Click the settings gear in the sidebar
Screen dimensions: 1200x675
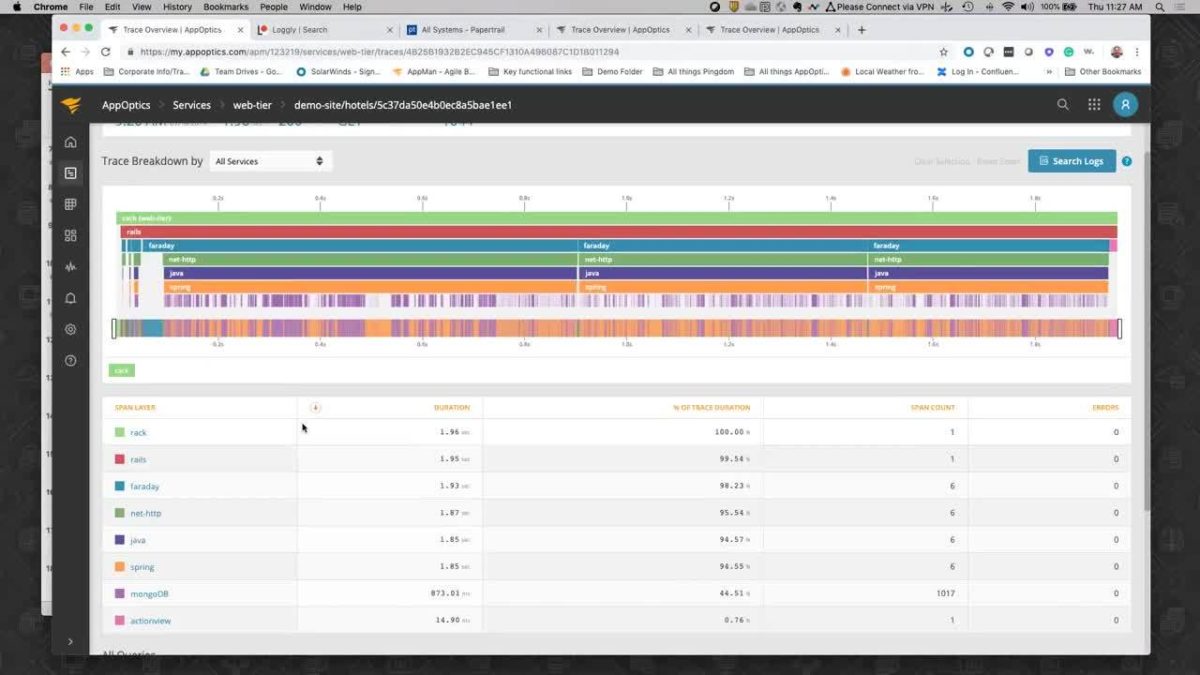click(70, 329)
